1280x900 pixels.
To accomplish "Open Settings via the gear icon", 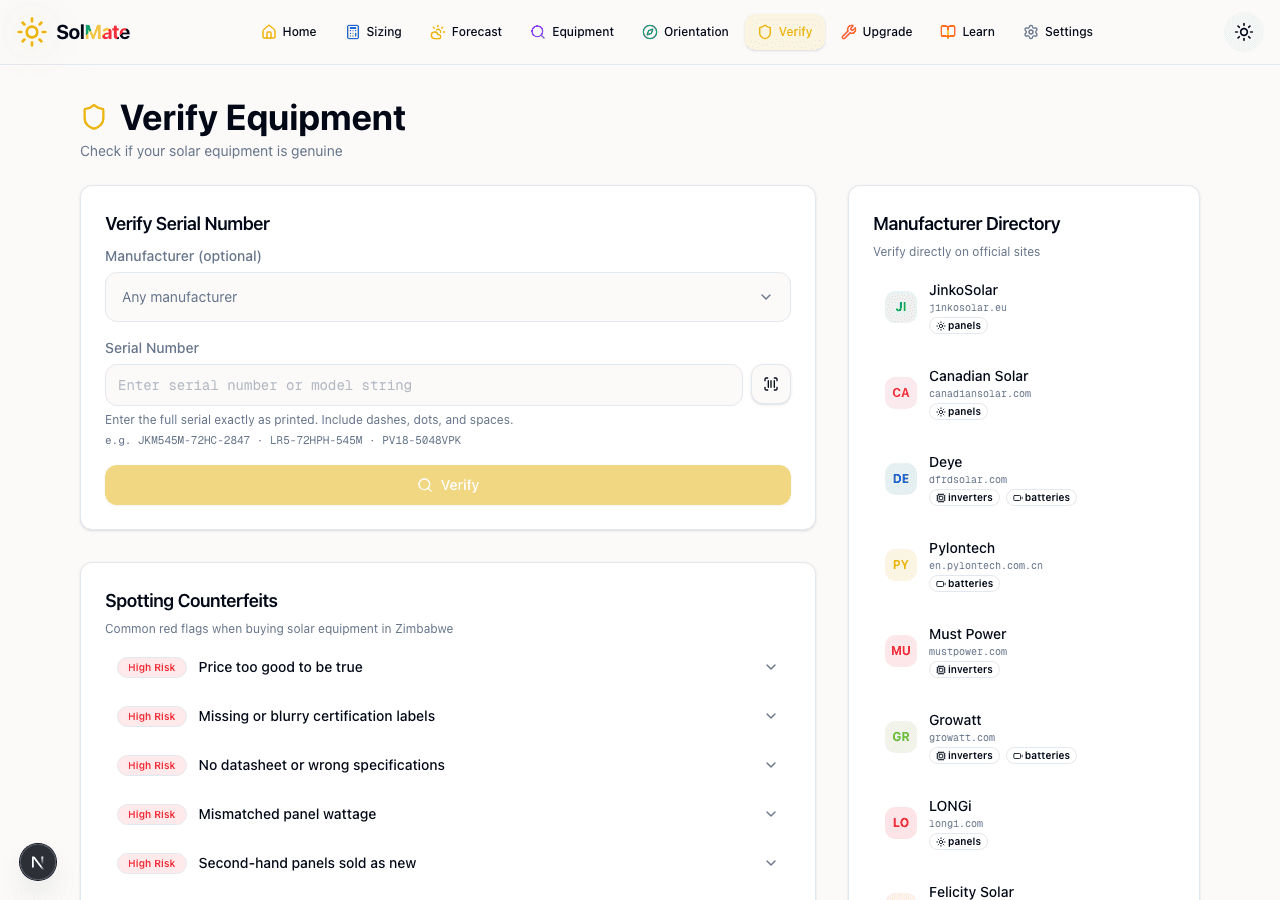I will click(x=1029, y=31).
